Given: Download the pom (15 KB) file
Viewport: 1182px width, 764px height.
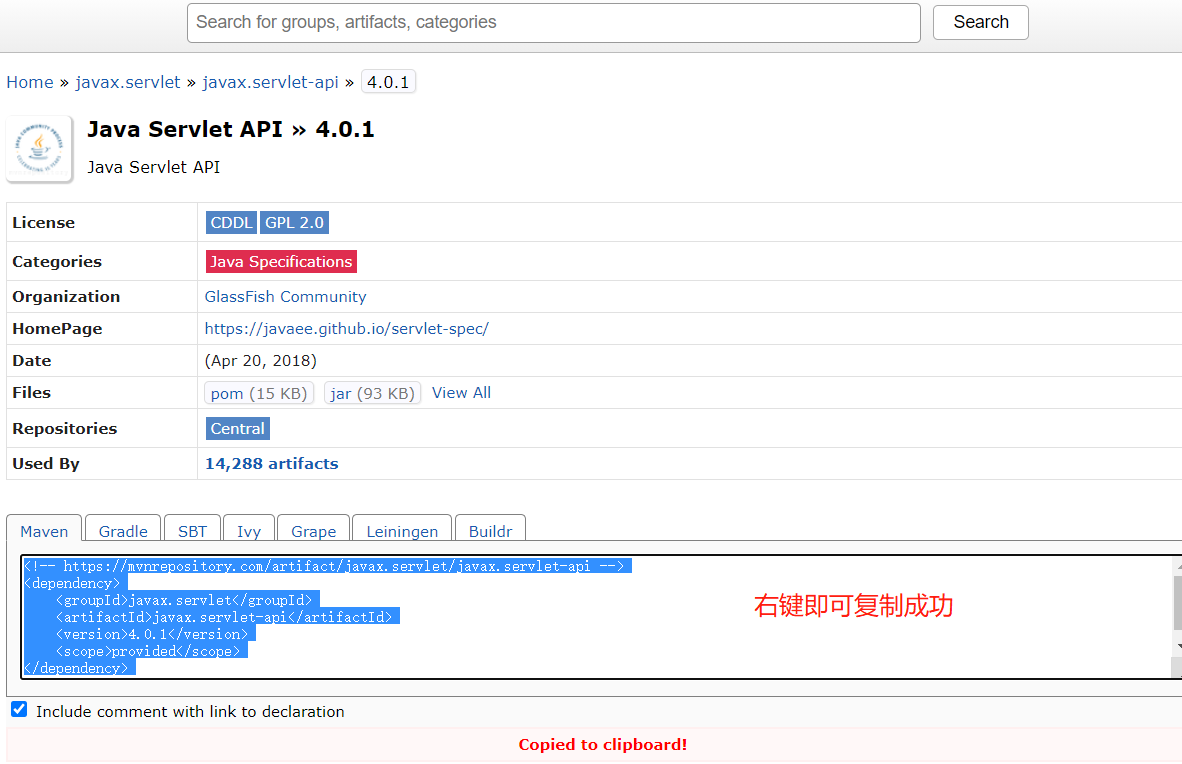Looking at the screenshot, I should point(259,393).
